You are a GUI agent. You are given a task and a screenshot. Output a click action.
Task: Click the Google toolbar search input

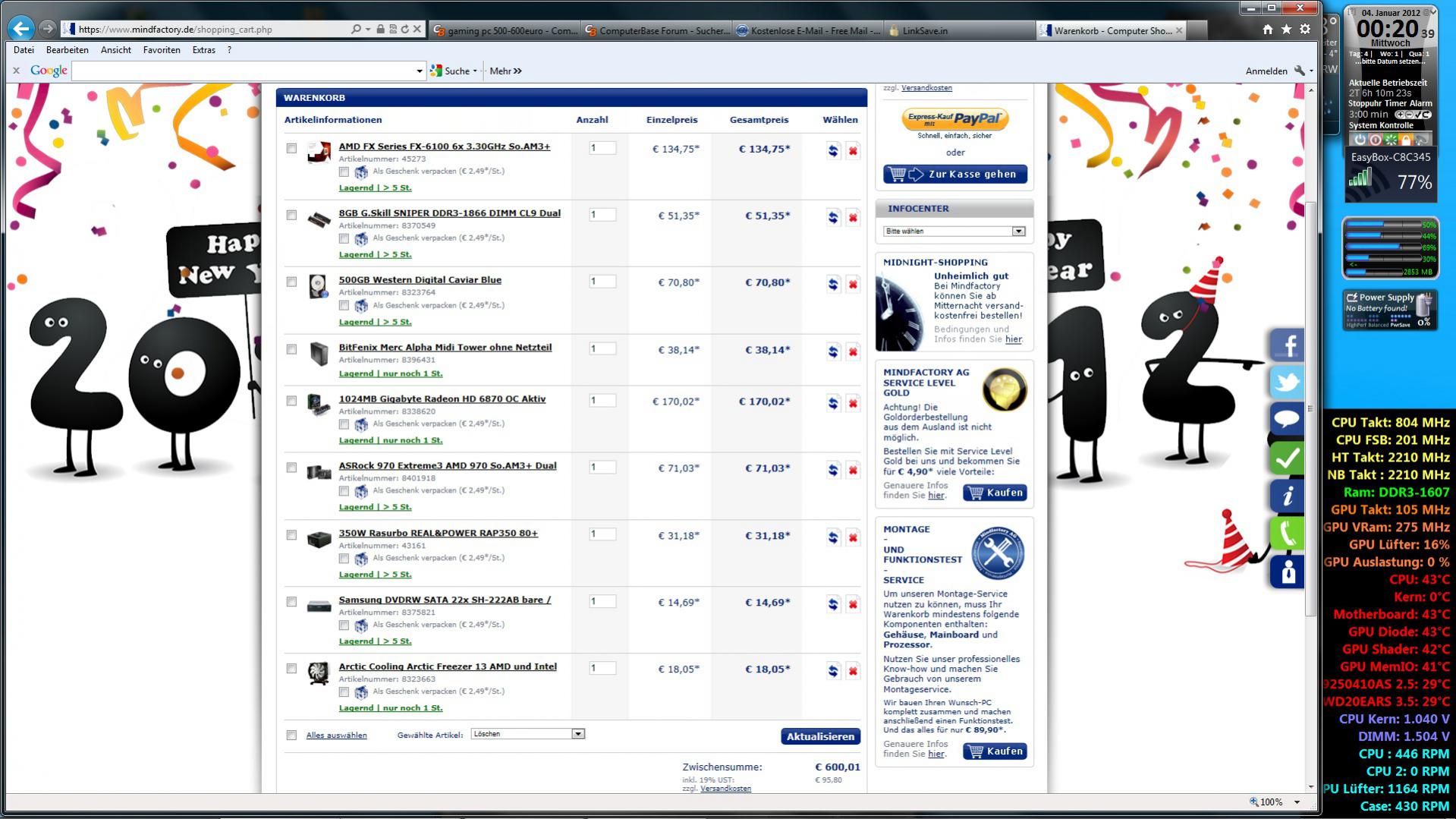pyautogui.click(x=244, y=71)
